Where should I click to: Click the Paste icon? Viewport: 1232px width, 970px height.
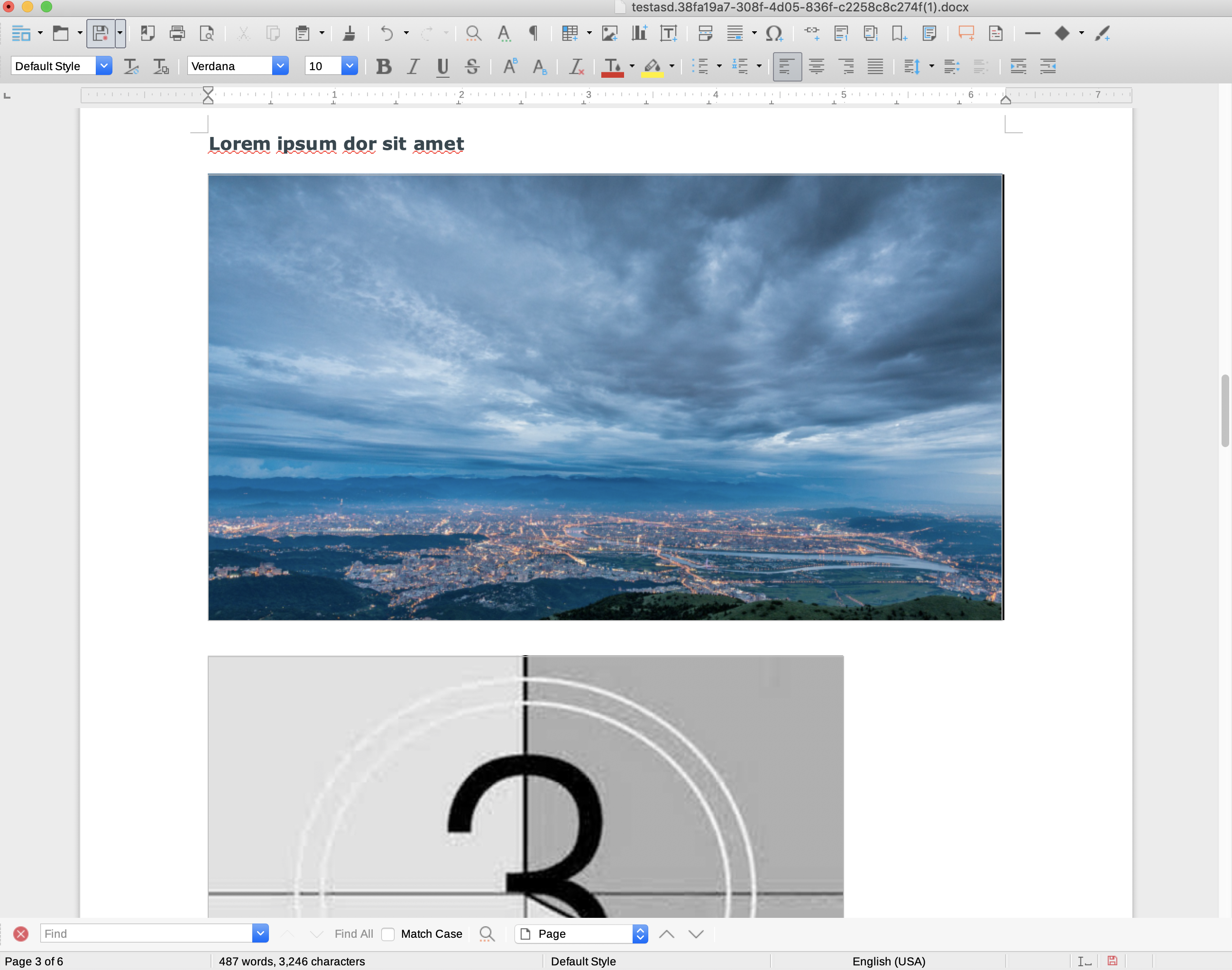(x=303, y=34)
